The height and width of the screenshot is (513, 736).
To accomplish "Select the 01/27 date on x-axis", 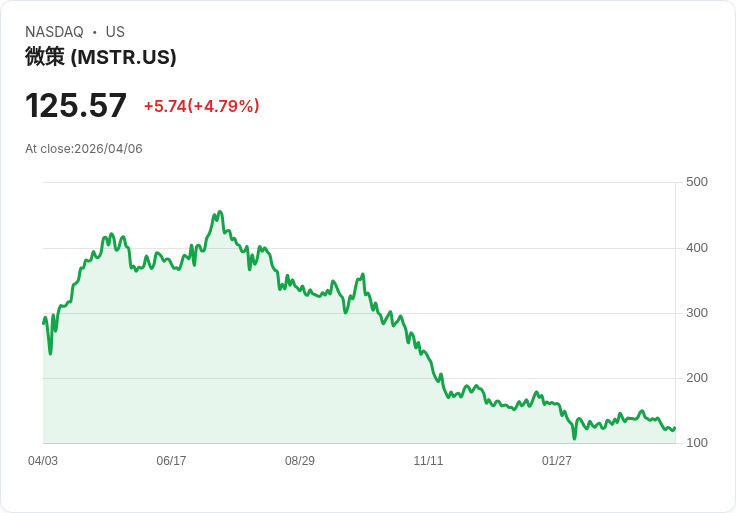I will [x=557, y=461].
